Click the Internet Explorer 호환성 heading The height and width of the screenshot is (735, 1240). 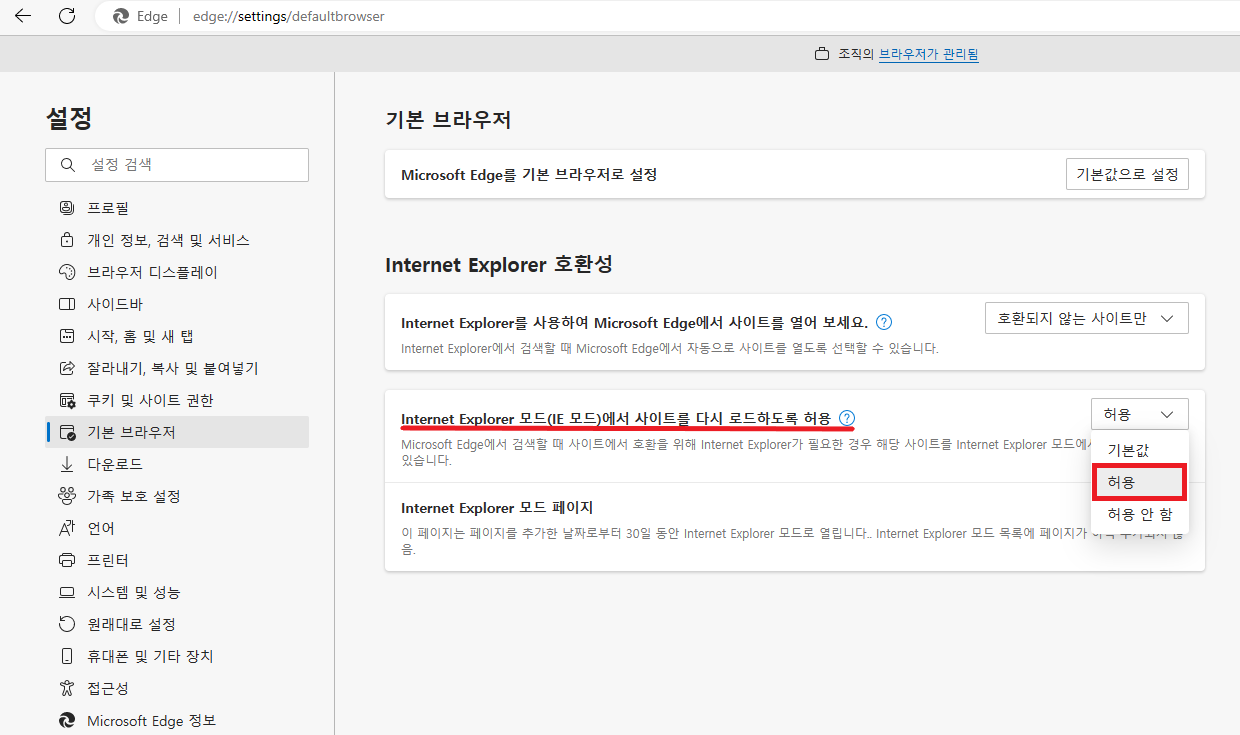tap(499, 265)
